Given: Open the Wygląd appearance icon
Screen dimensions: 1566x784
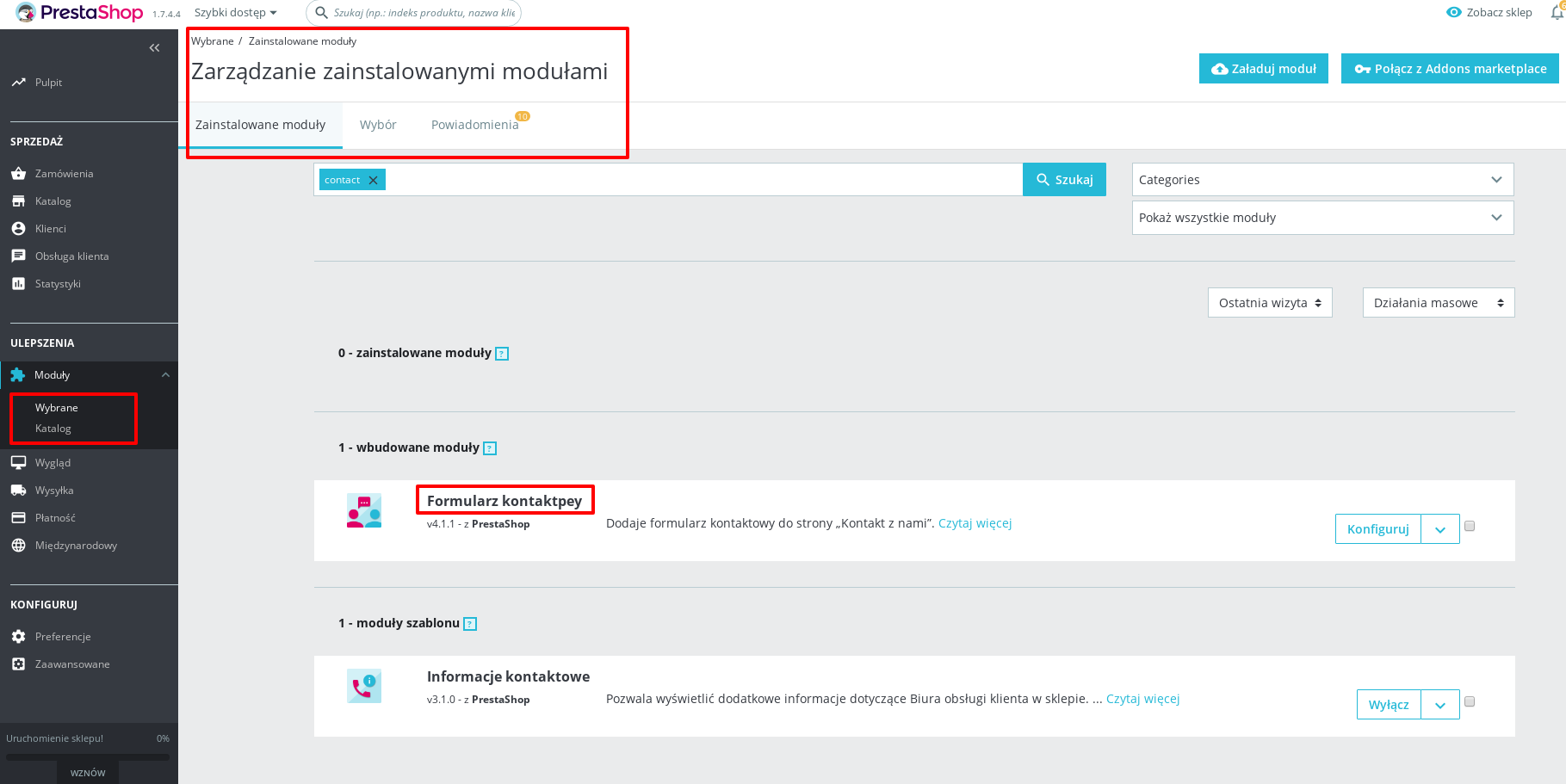Looking at the screenshot, I should [x=18, y=462].
